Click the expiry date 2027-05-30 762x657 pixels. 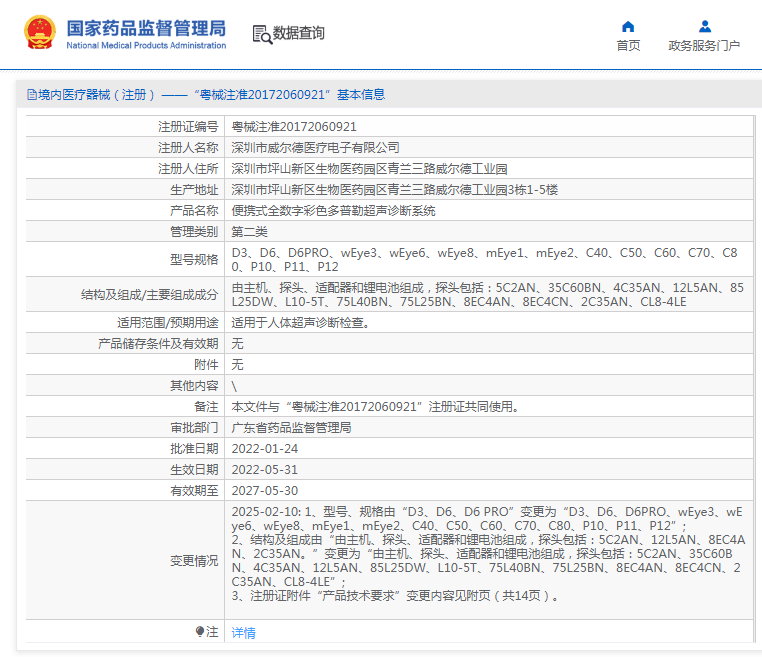[x=265, y=491]
